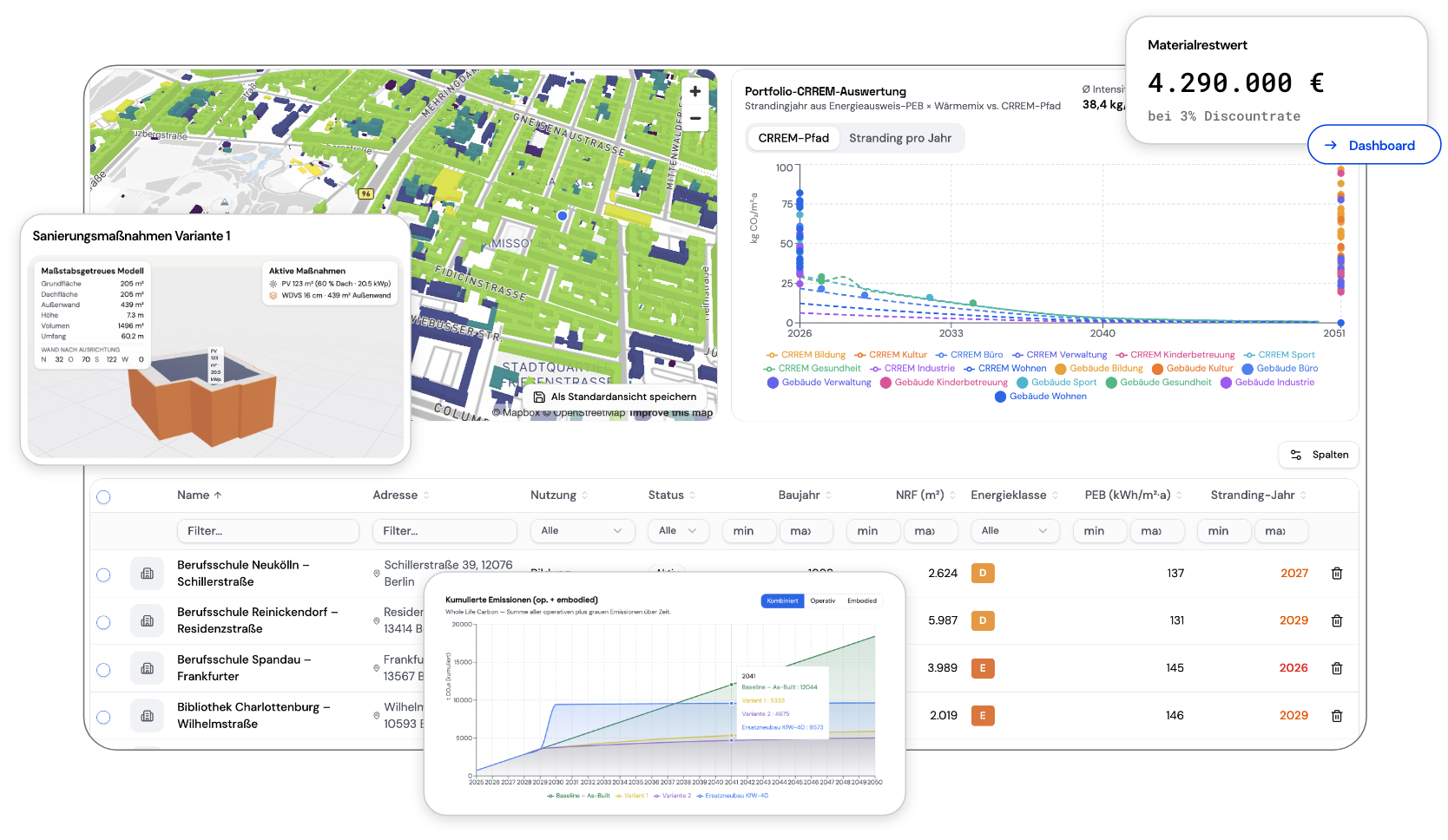Zoom in on the map
Image resolution: width=1448 pixels, height=840 pixels.
pos(695,91)
